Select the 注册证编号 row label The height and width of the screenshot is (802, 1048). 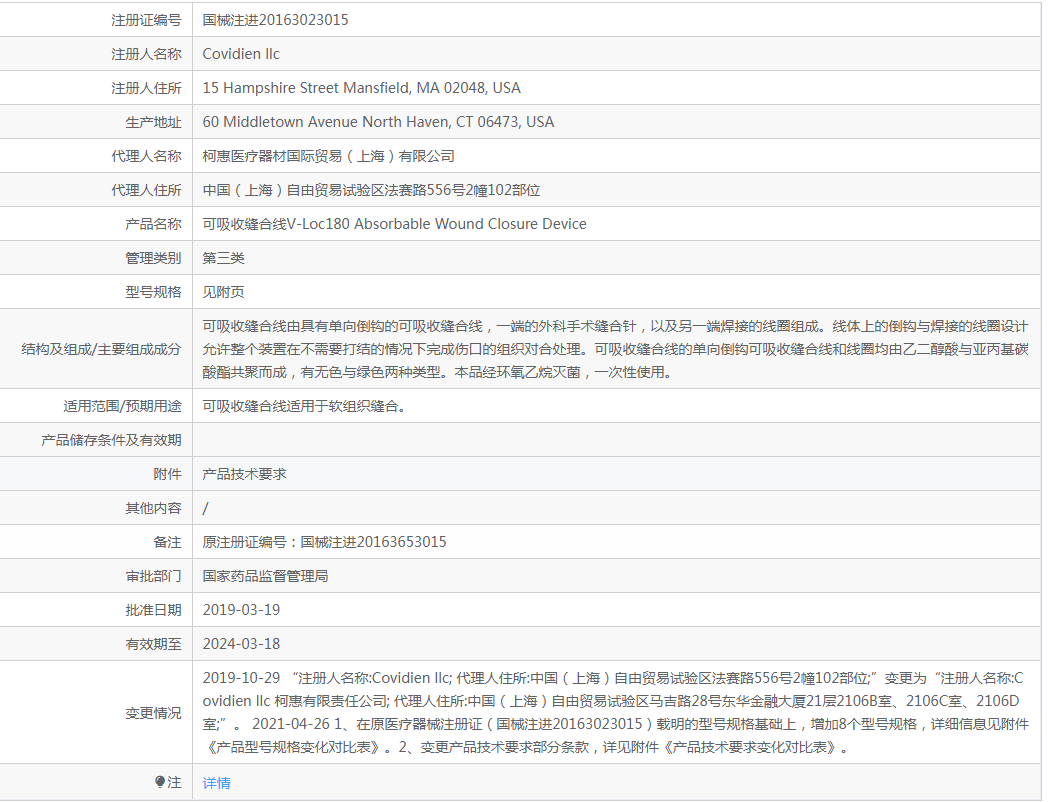coord(146,20)
